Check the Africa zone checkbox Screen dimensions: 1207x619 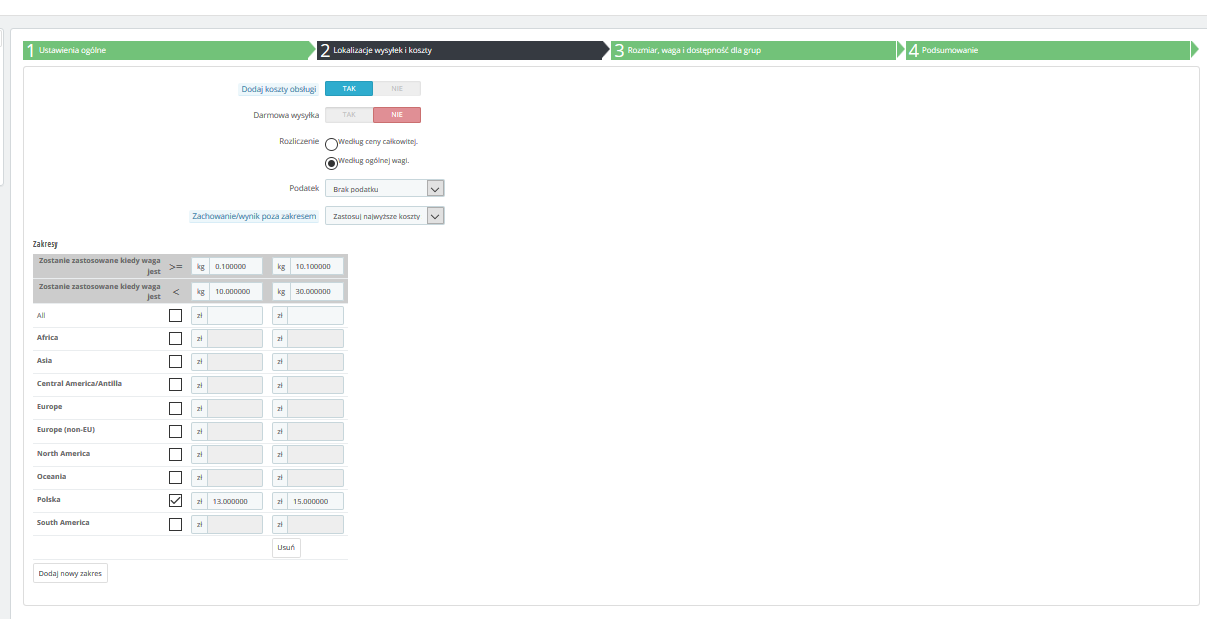pyautogui.click(x=176, y=338)
